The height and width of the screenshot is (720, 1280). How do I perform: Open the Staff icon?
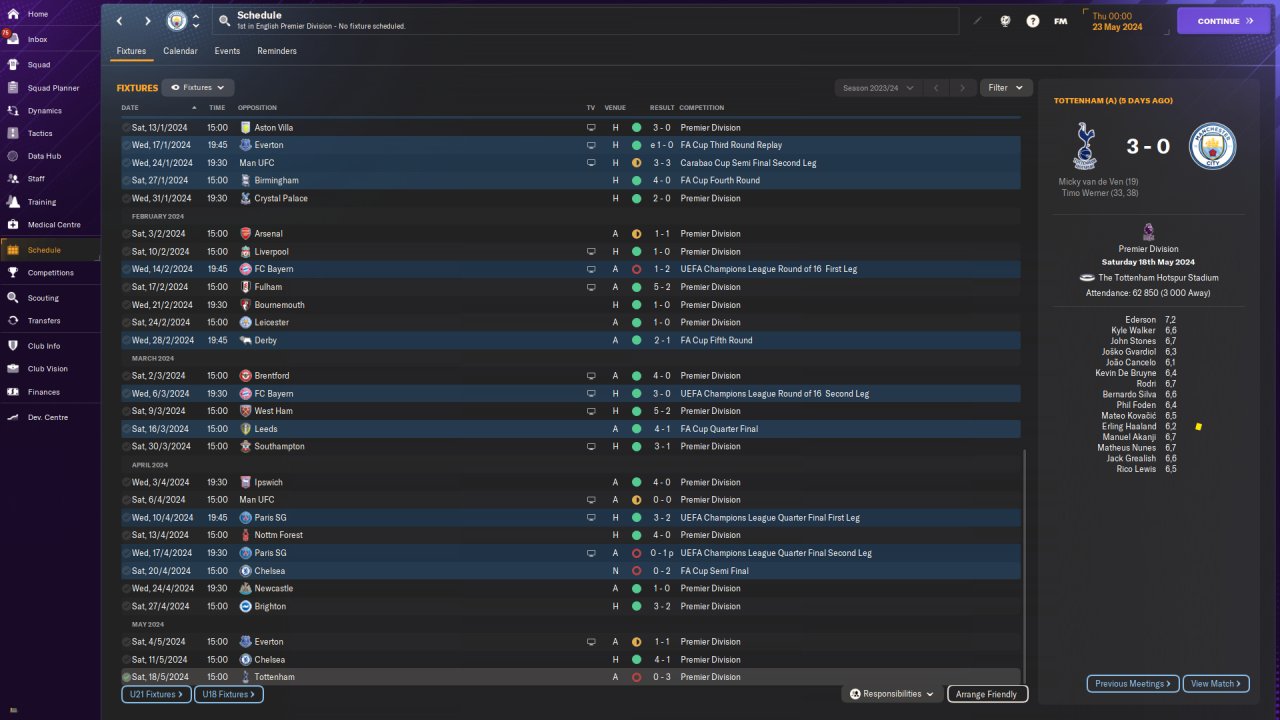[x=12, y=179]
